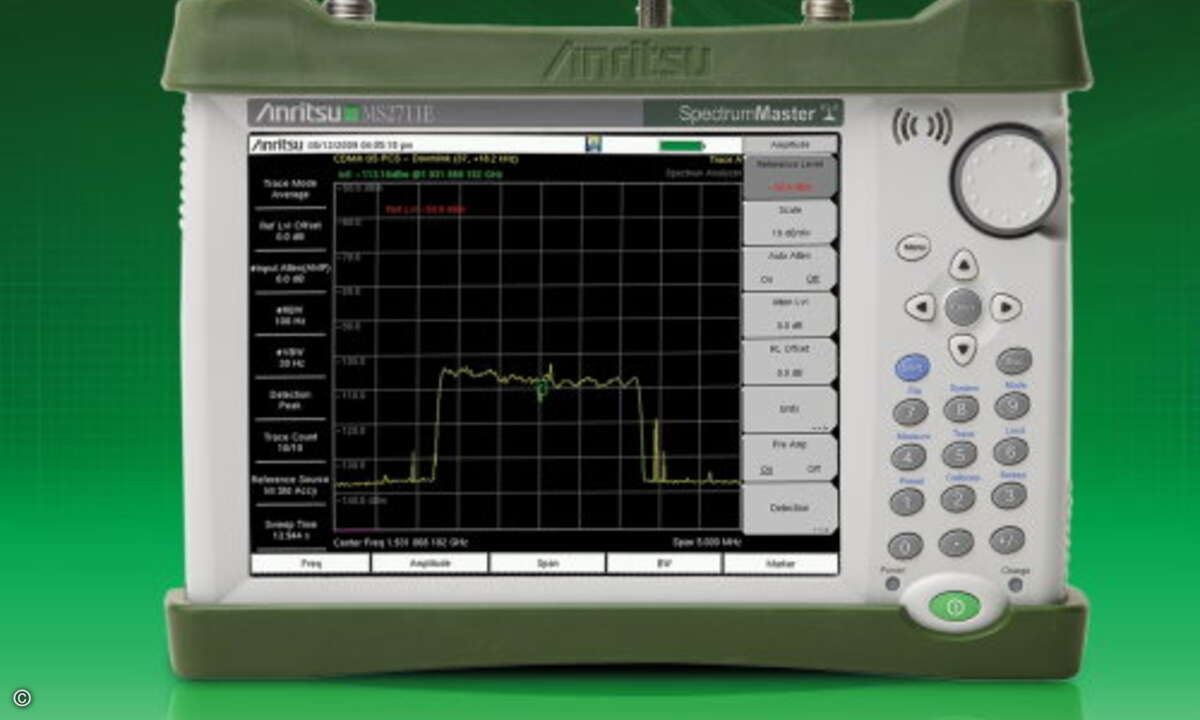Activate the blue Shift key
Screen dimensions: 1200x720
point(911,368)
